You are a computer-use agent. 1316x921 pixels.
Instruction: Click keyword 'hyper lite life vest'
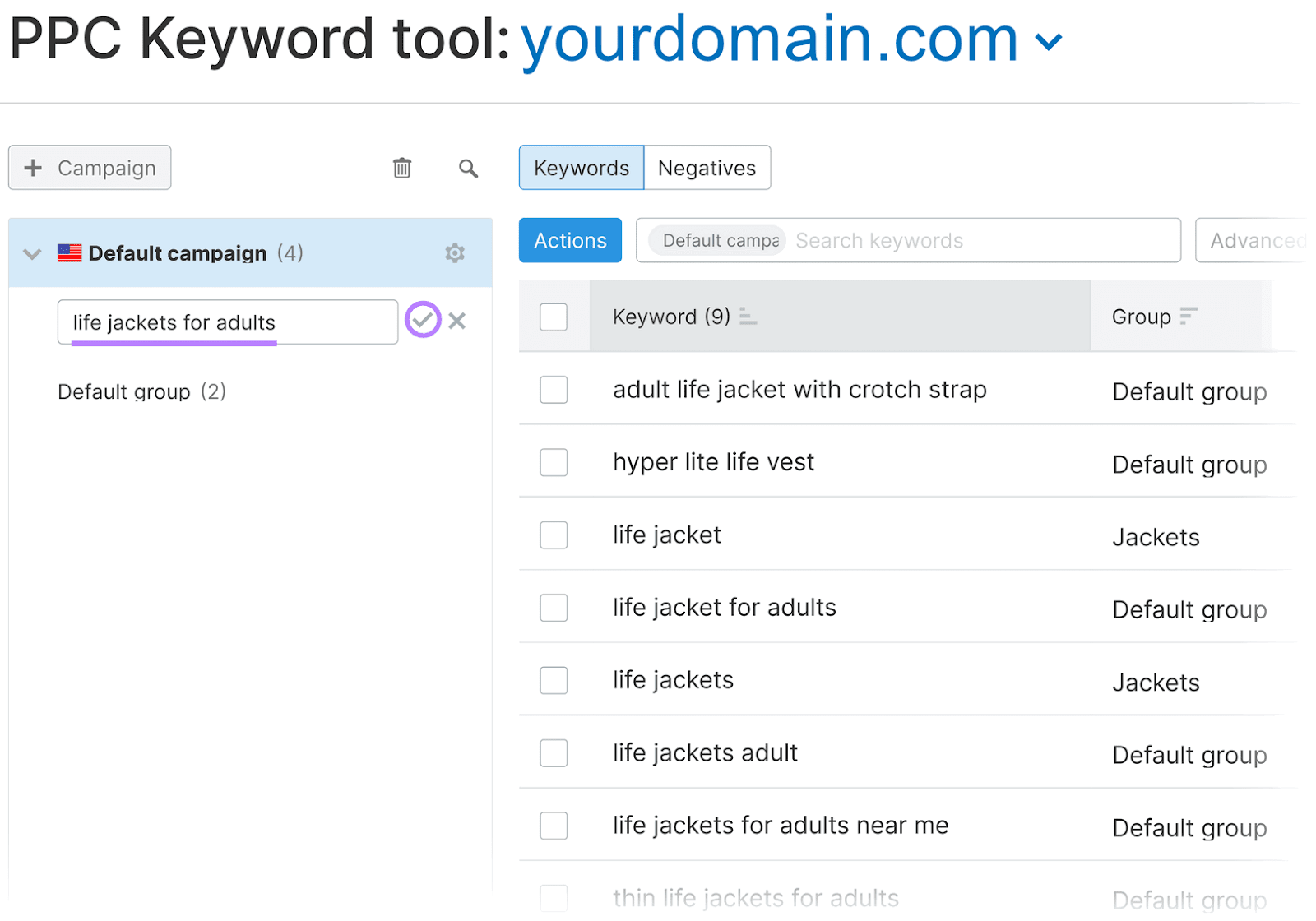713,462
